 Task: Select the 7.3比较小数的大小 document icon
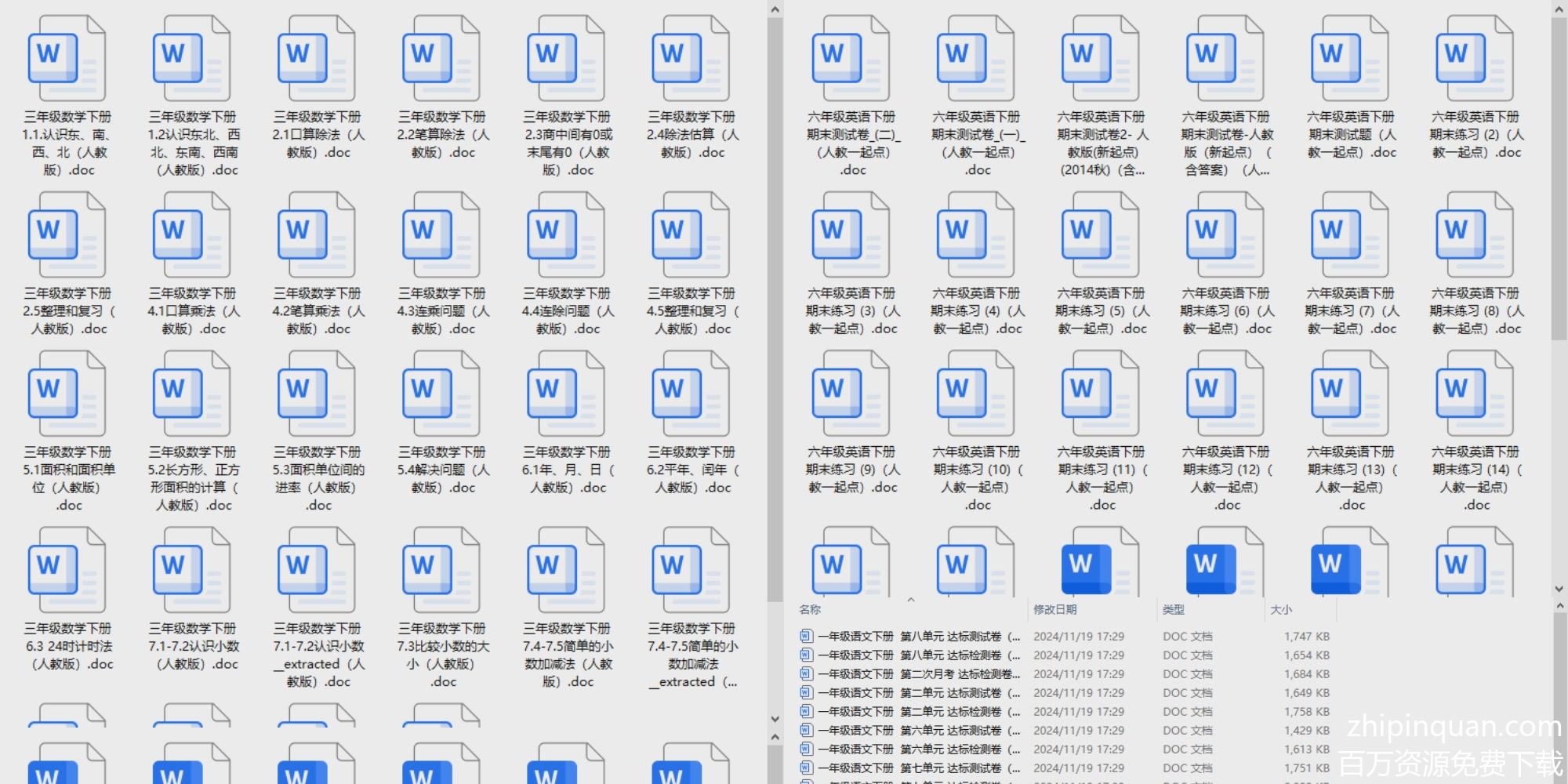tap(441, 572)
